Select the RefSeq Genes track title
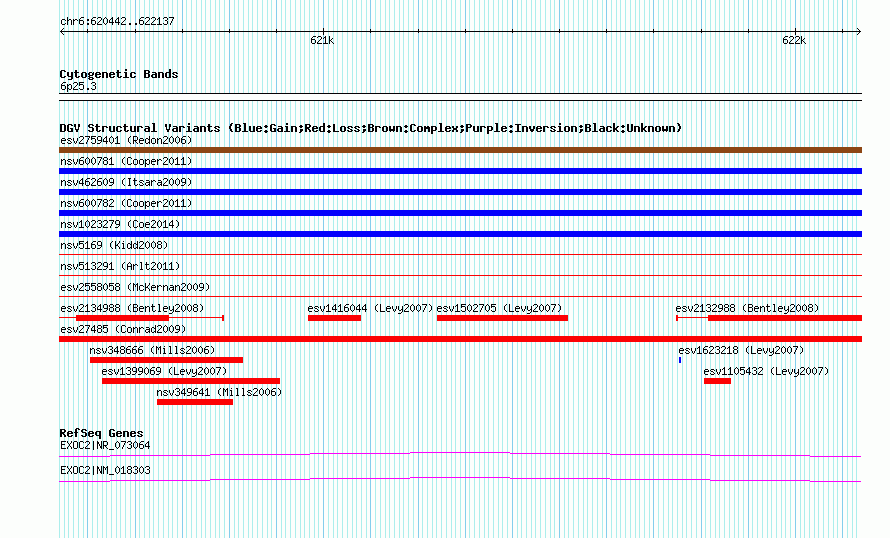Image resolution: width=890 pixels, height=538 pixels. 101,433
